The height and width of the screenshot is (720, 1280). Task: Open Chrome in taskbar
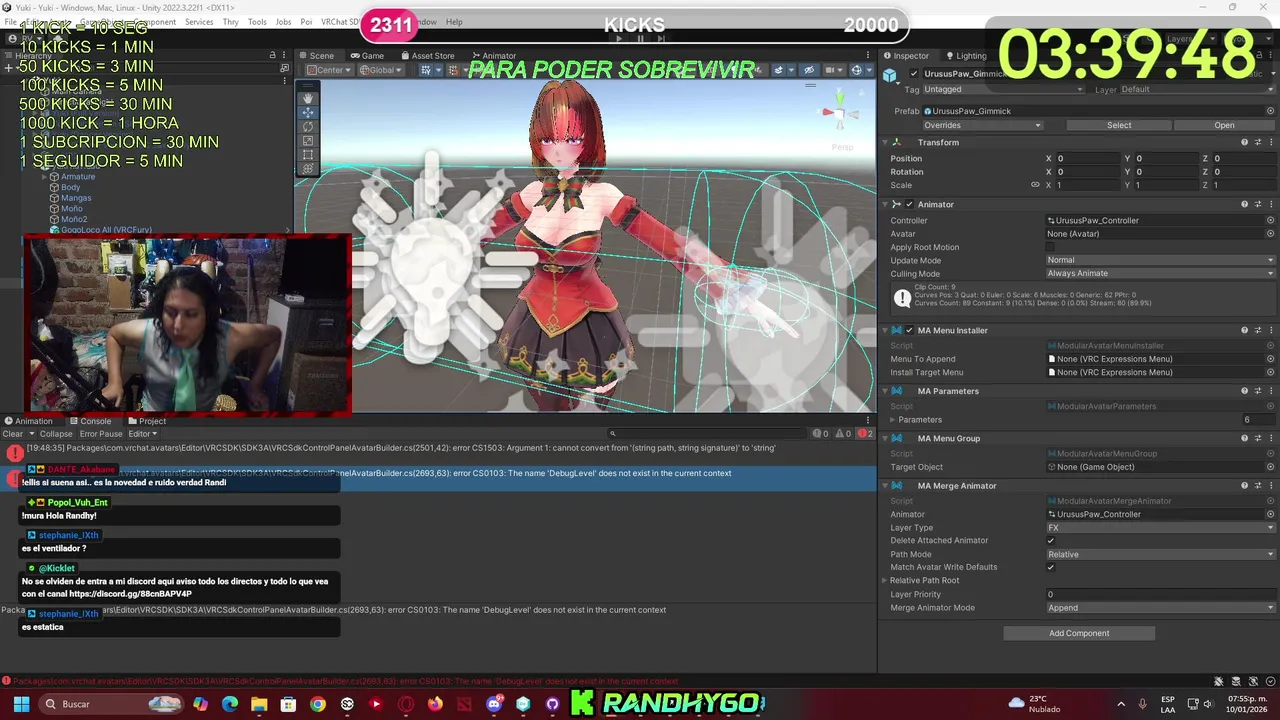coord(317,704)
